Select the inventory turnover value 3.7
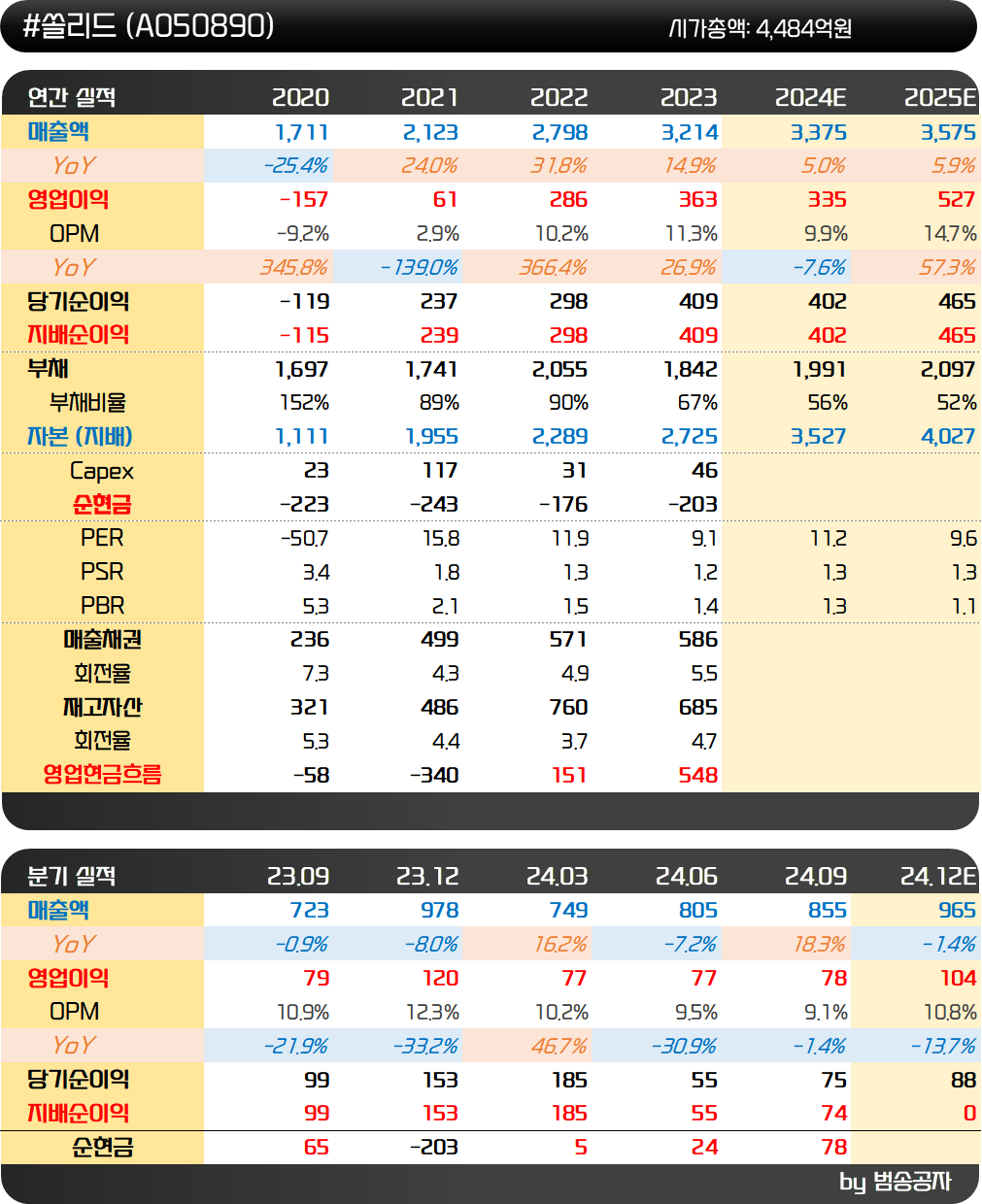 [x=574, y=742]
